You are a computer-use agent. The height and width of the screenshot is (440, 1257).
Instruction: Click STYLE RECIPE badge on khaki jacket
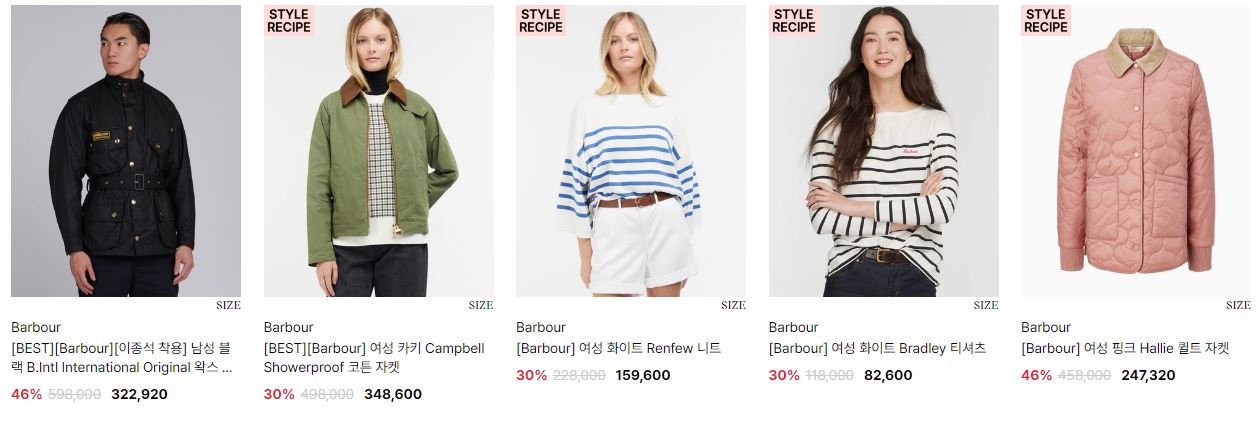[x=289, y=21]
